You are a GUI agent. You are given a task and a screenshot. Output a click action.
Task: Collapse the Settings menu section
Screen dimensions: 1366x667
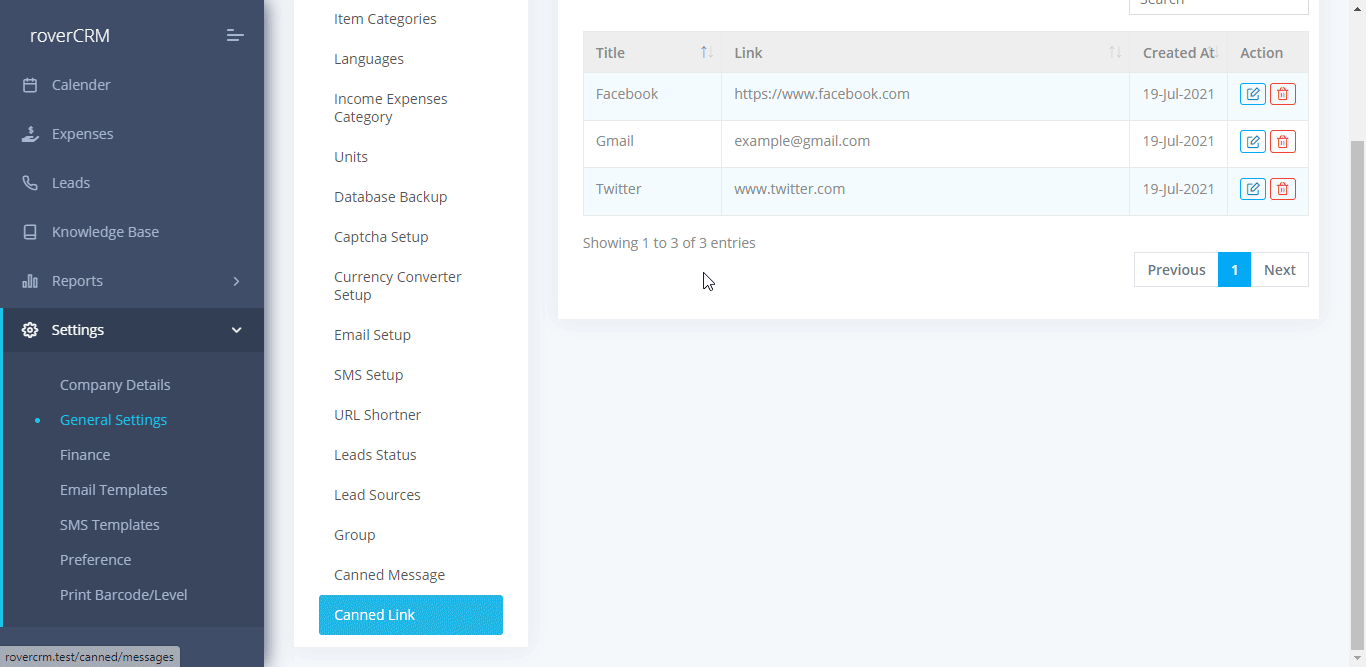236,330
